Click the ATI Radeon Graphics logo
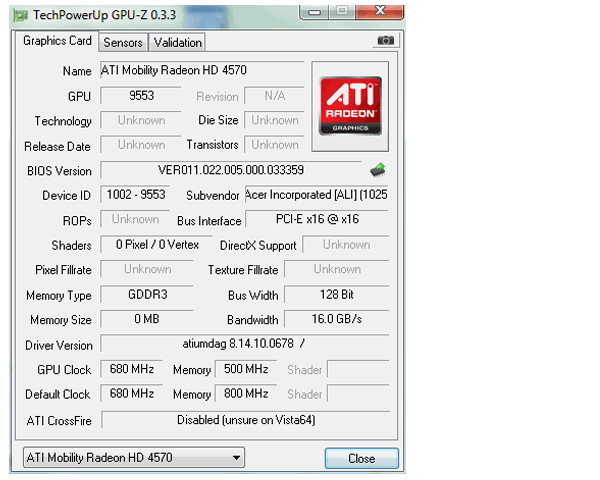The width and height of the screenshot is (600, 480). (x=350, y=106)
